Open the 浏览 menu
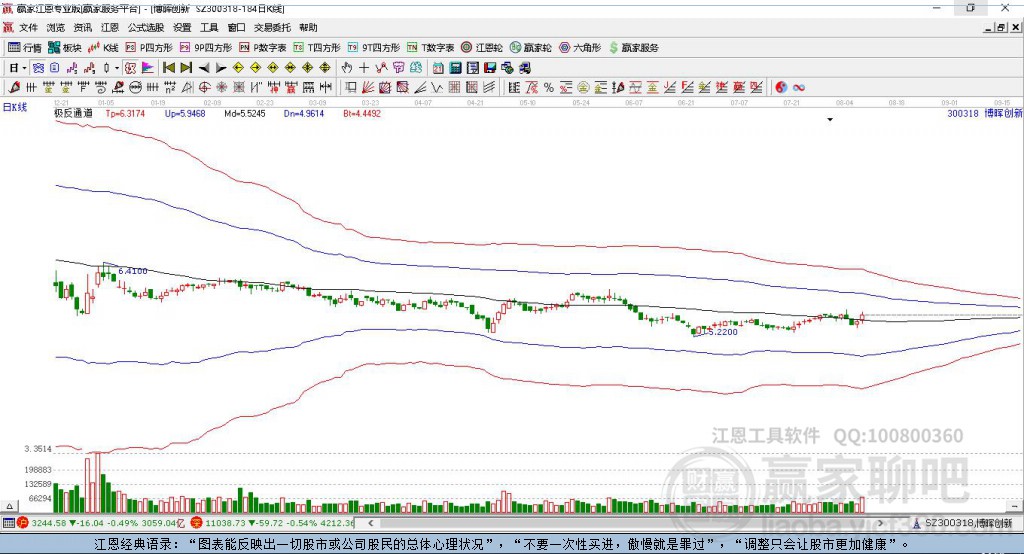The width and height of the screenshot is (1024, 554). (x=56, y=27)
